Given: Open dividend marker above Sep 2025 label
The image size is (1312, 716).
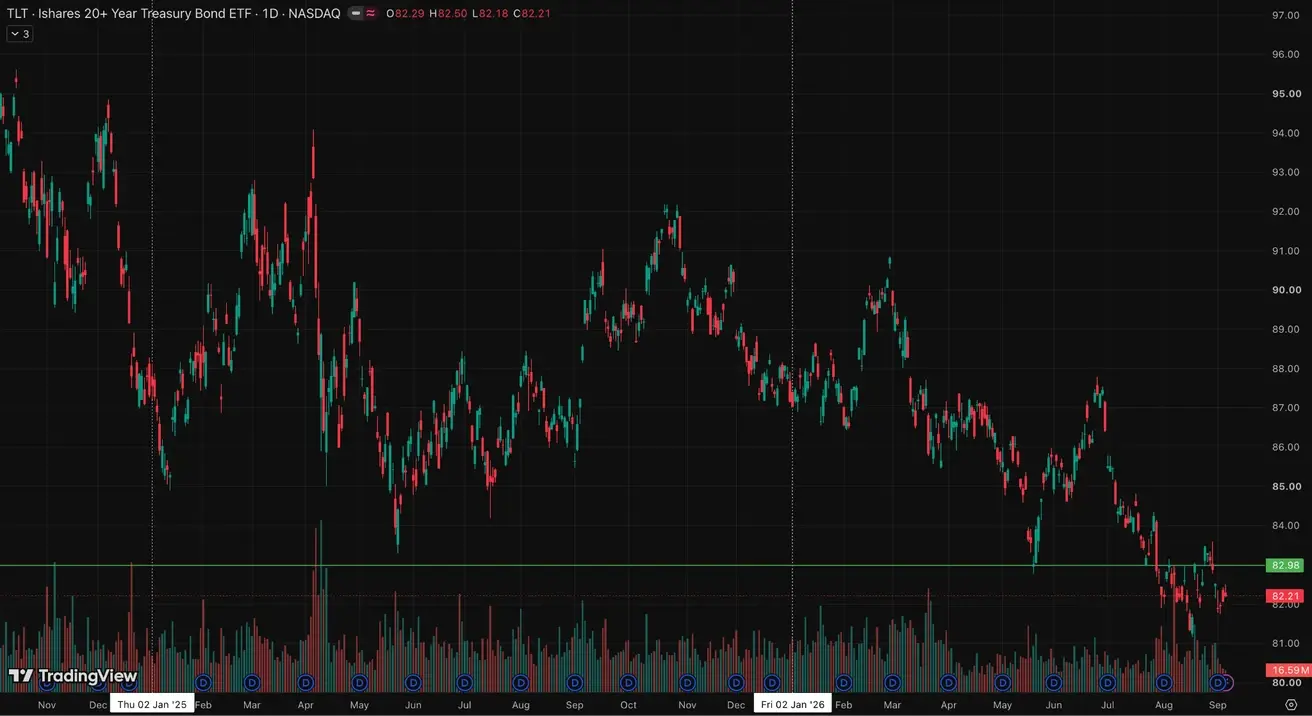Looking at the screenshot, I should [x=574, y=682].
